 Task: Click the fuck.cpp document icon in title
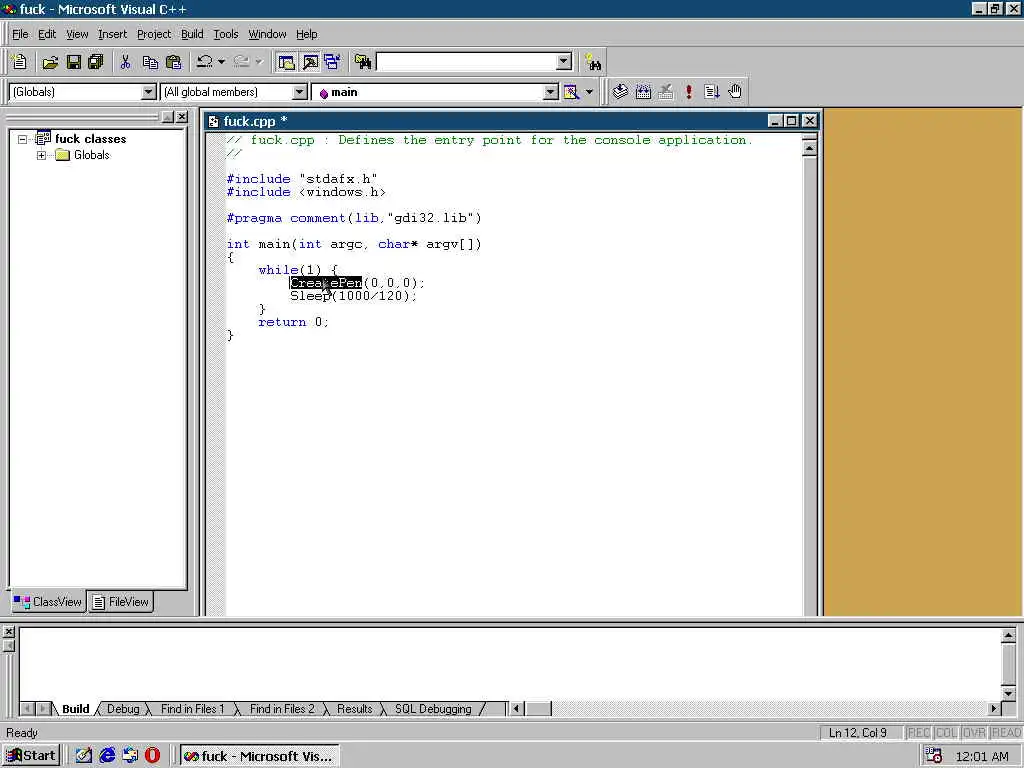click(x=213, y=121)
